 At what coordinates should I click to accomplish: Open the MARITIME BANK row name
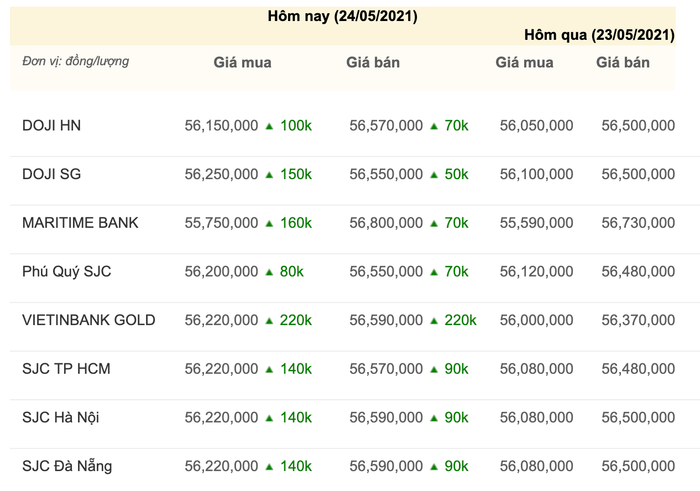click(x=80, y=222)
